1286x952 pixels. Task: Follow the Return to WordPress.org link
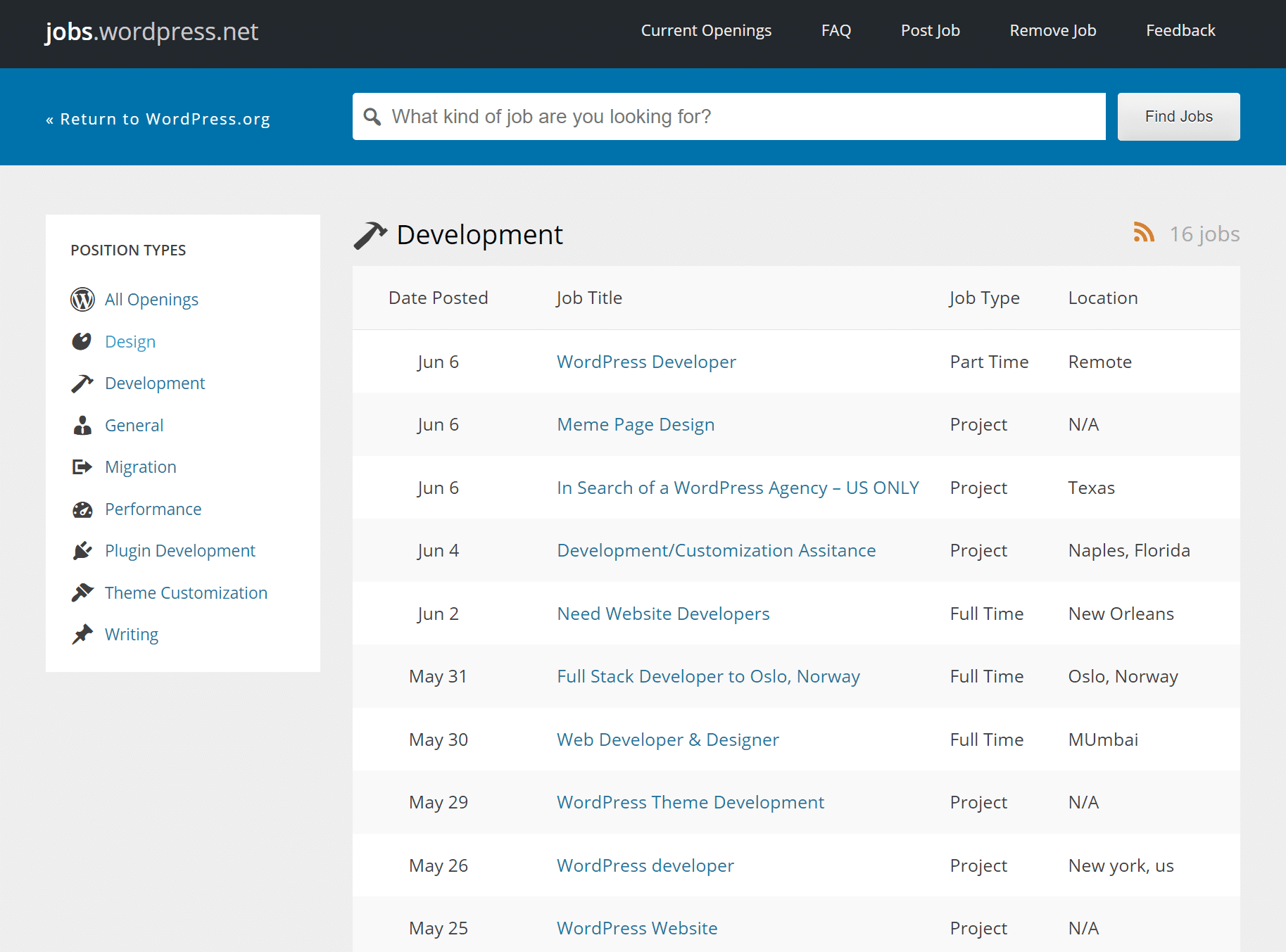(x=158, y=118)
